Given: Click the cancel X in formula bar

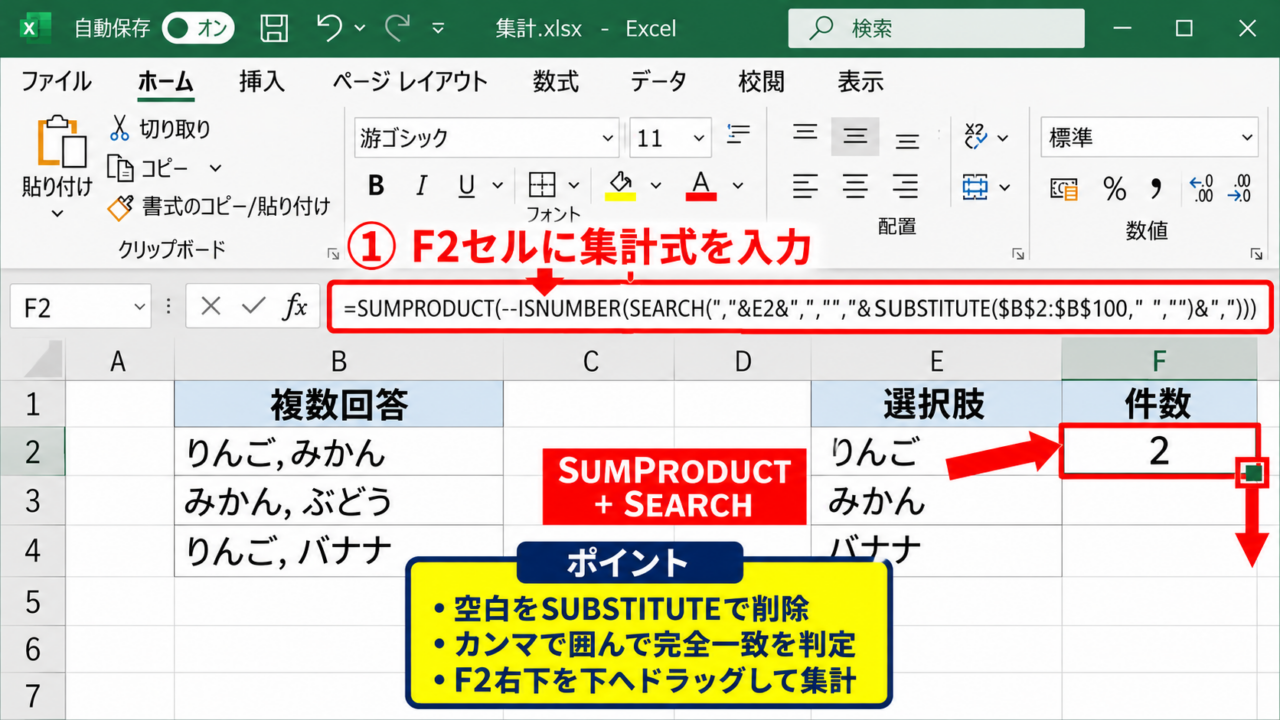Looking at the screenshot, I should (210, 307).
